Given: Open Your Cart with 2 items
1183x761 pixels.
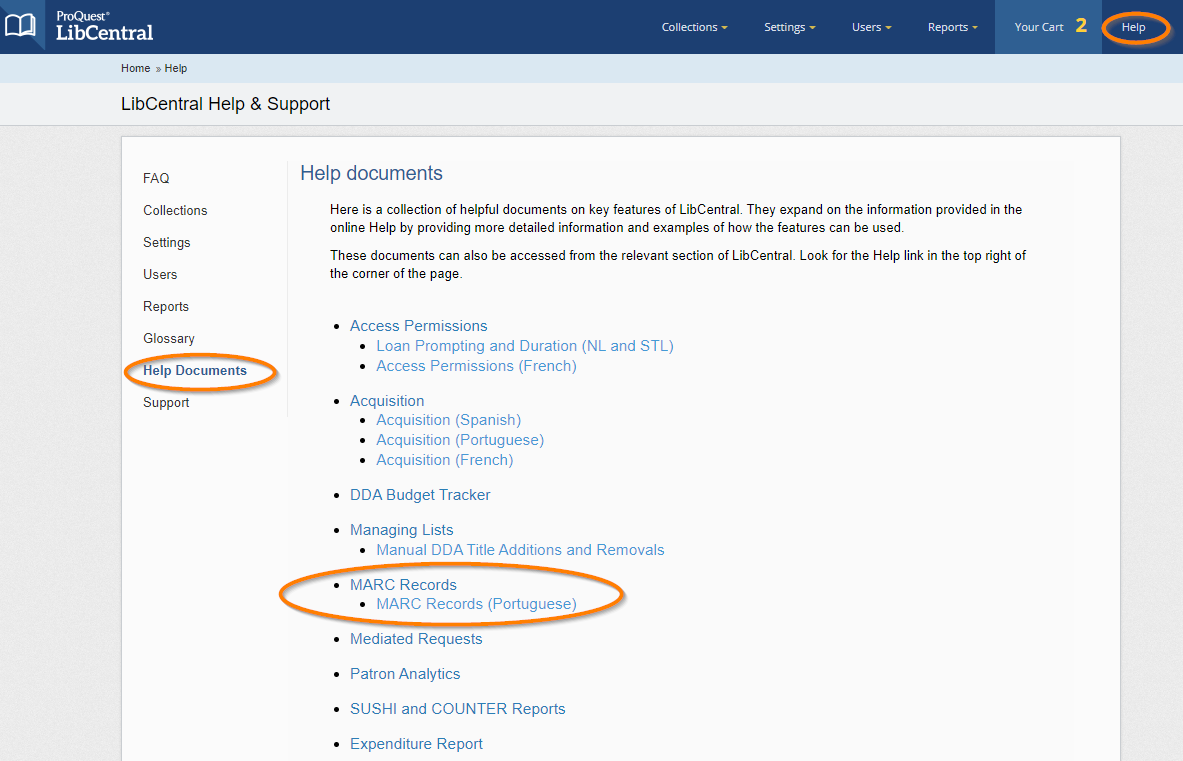Looking at the screenshot, I should (1048, 27).
